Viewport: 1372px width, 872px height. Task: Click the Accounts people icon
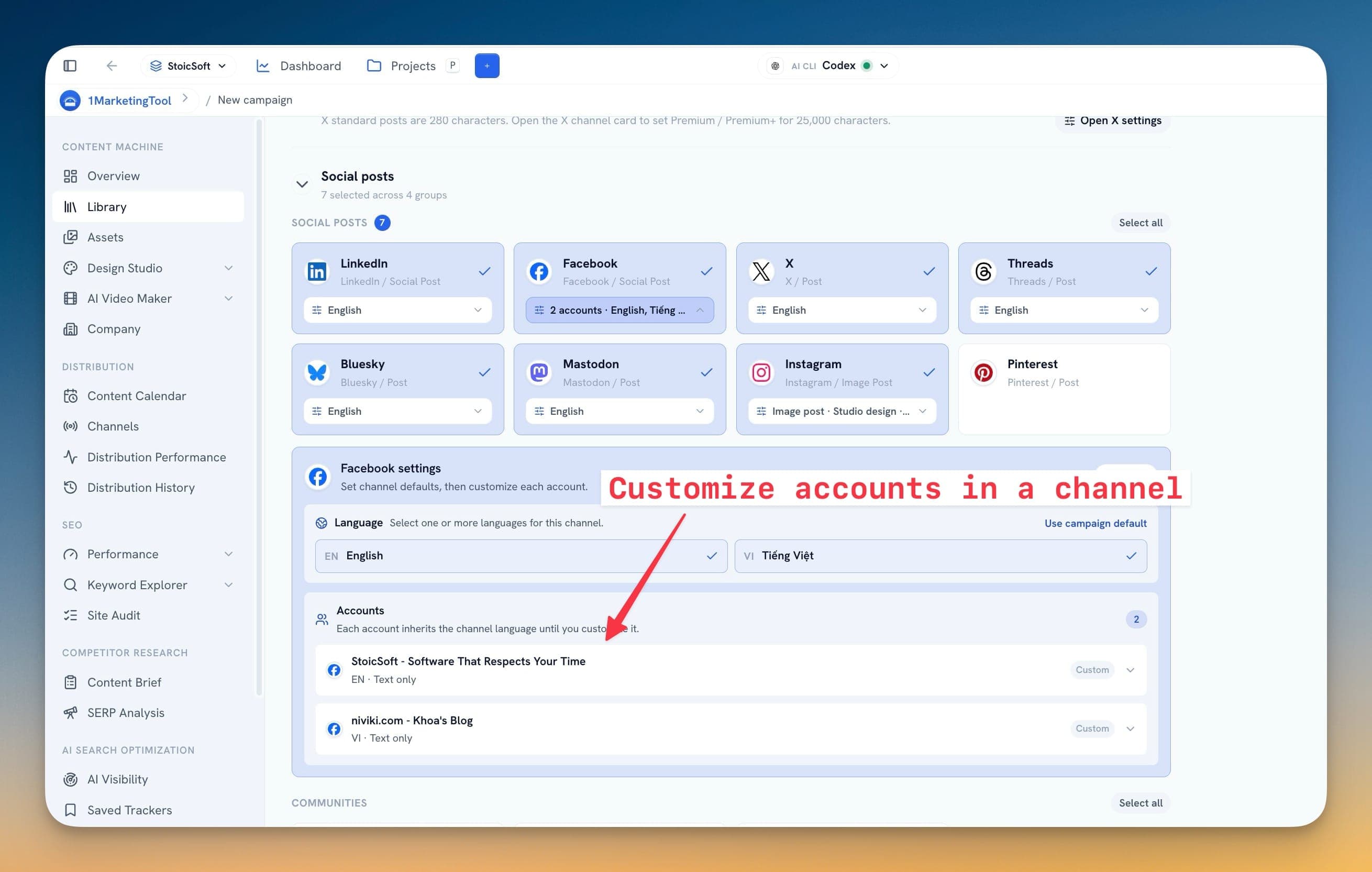point(322,619)
